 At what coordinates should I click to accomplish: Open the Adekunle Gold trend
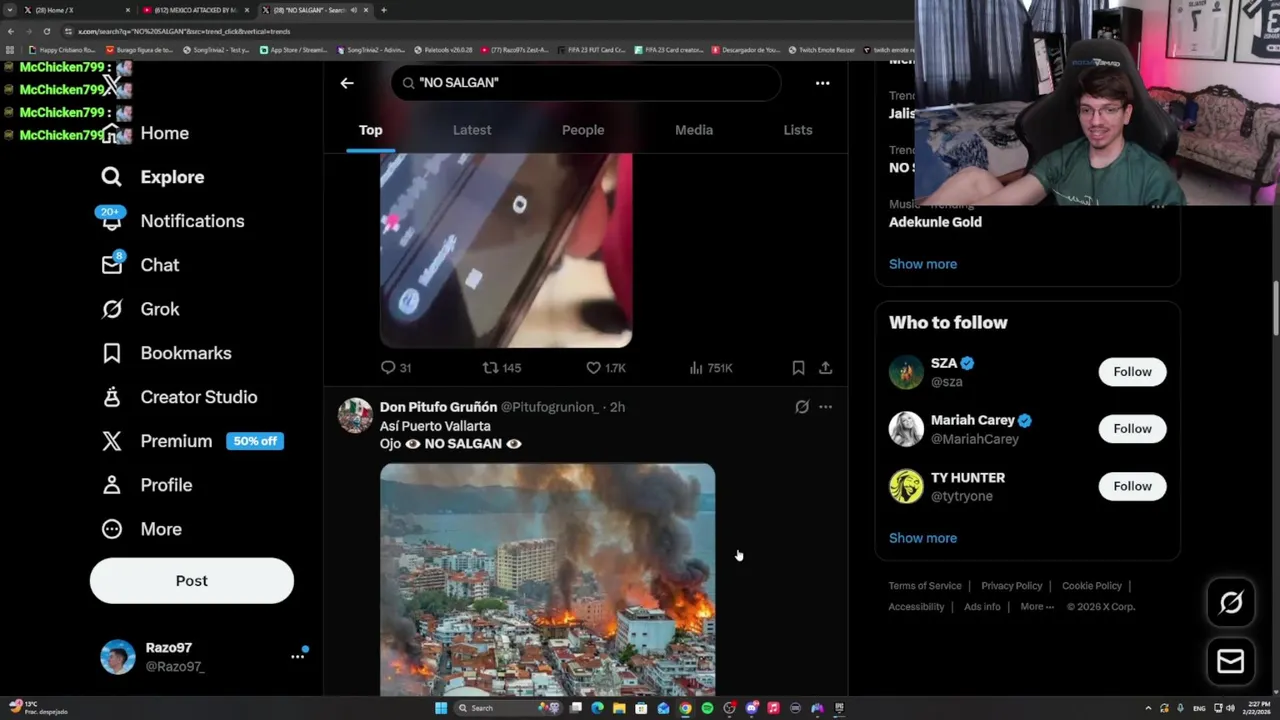point(935,222)
